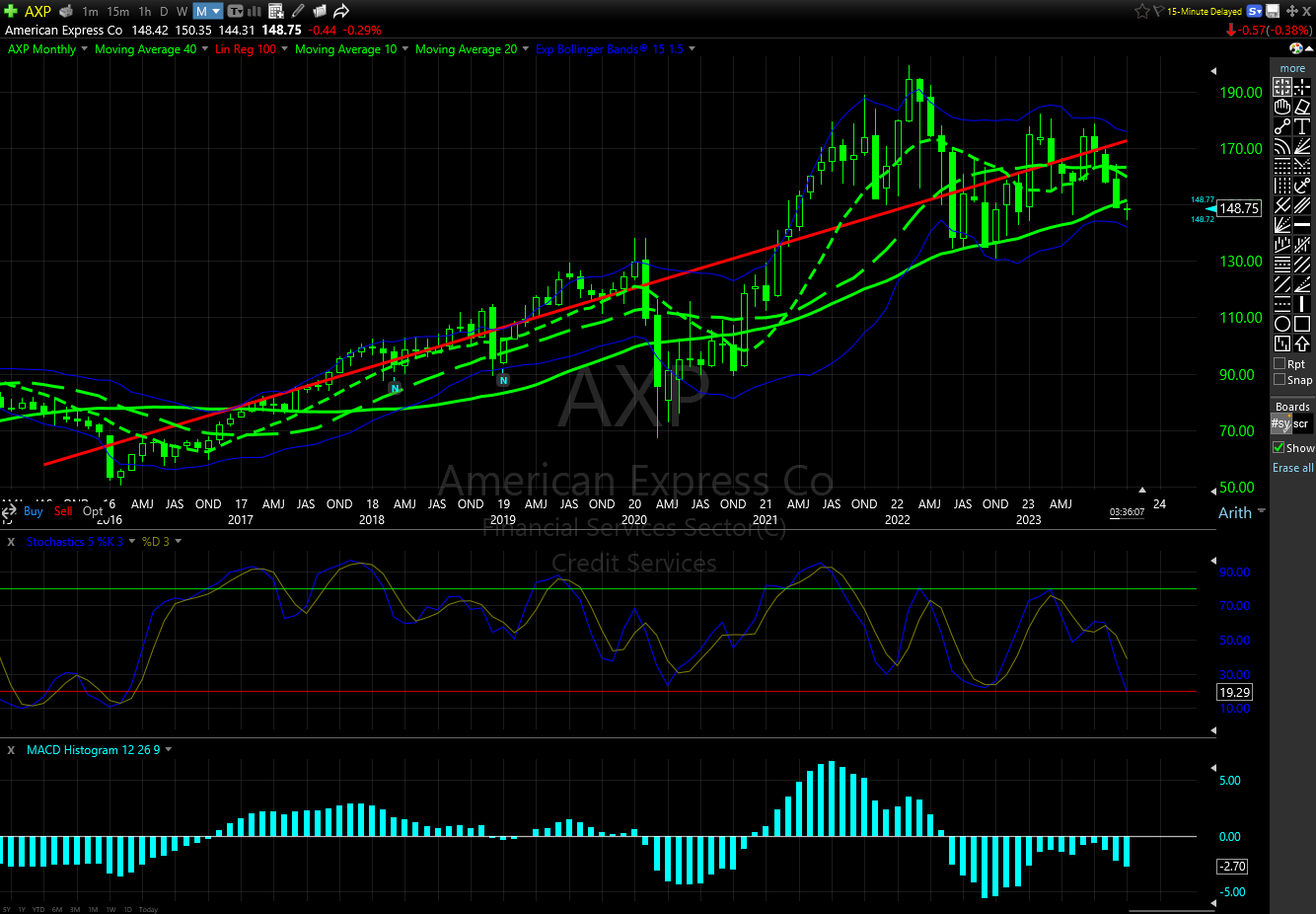Click the Sell link

[x=63, y=511]
